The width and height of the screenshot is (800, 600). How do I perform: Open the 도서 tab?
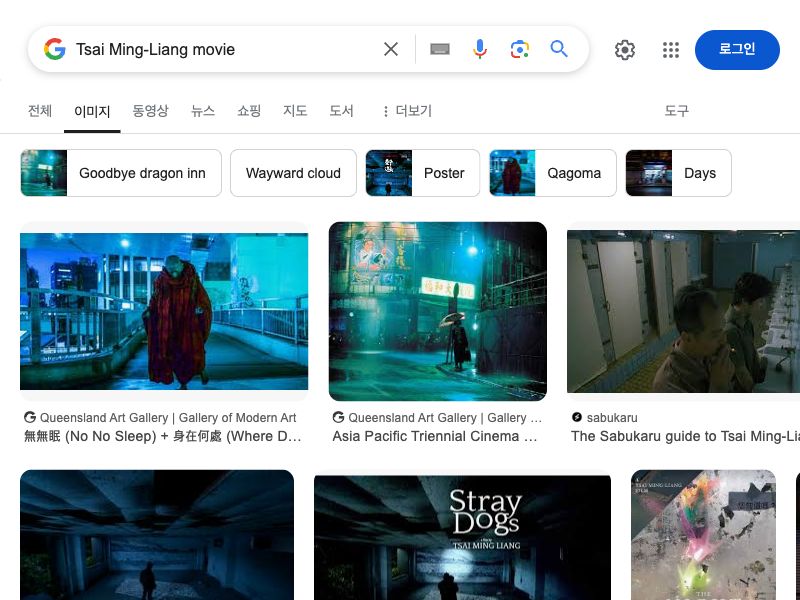click(x=341, y=111)
